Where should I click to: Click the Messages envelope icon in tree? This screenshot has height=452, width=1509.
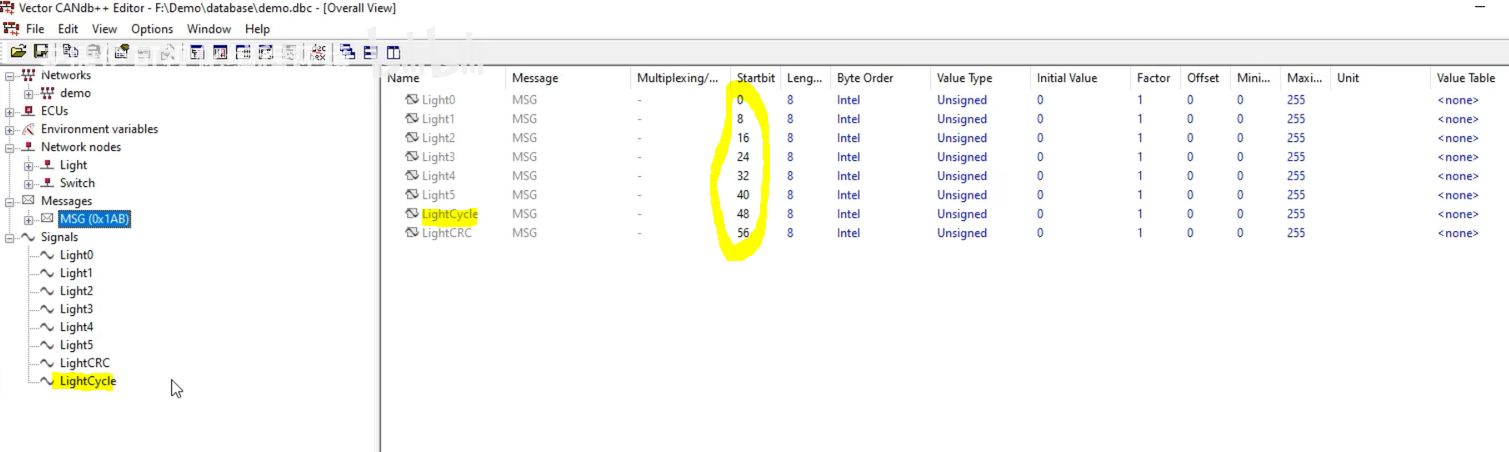tap(28, 201)
